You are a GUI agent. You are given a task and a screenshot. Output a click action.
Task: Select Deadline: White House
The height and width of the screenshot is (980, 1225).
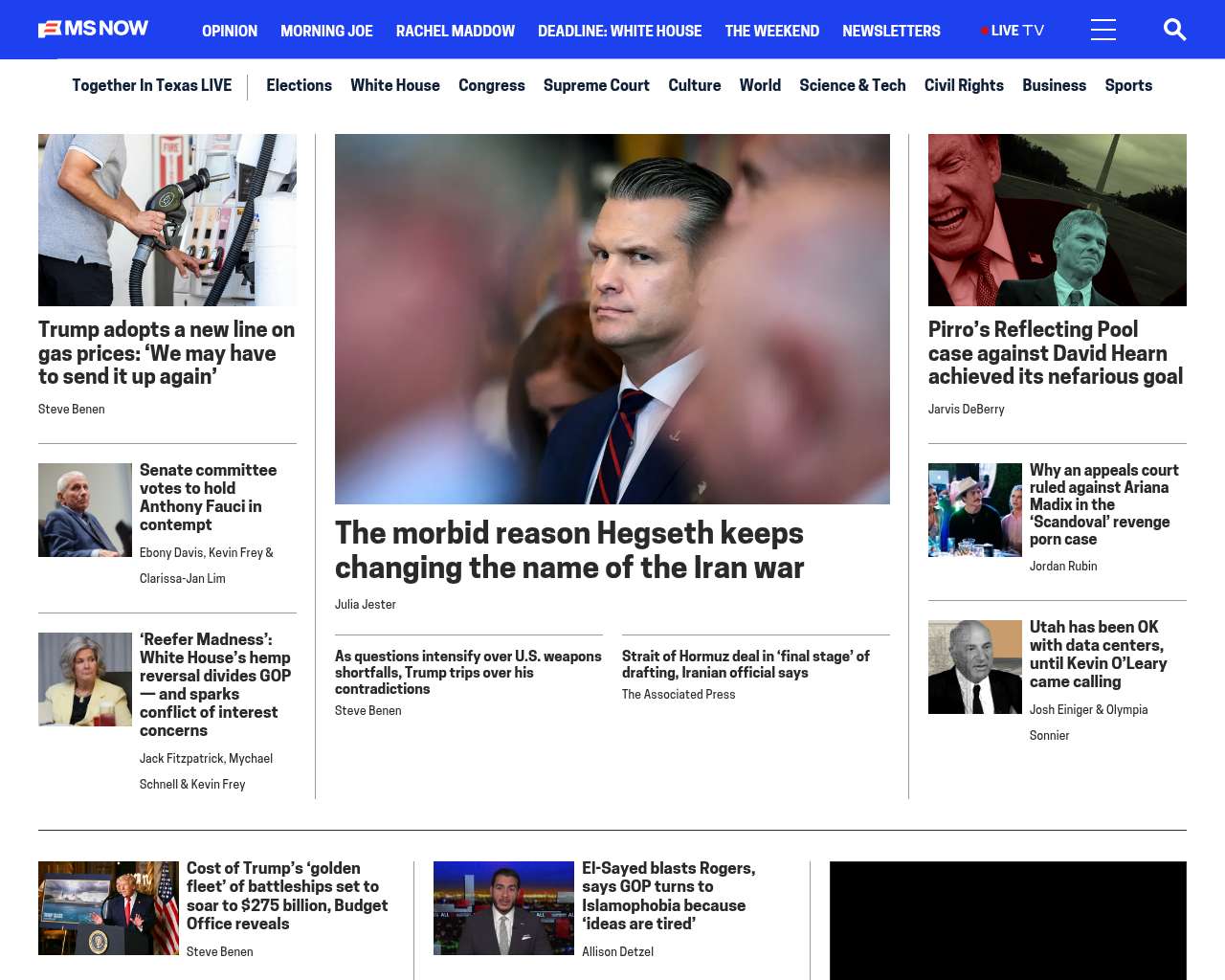click(619, 31)
